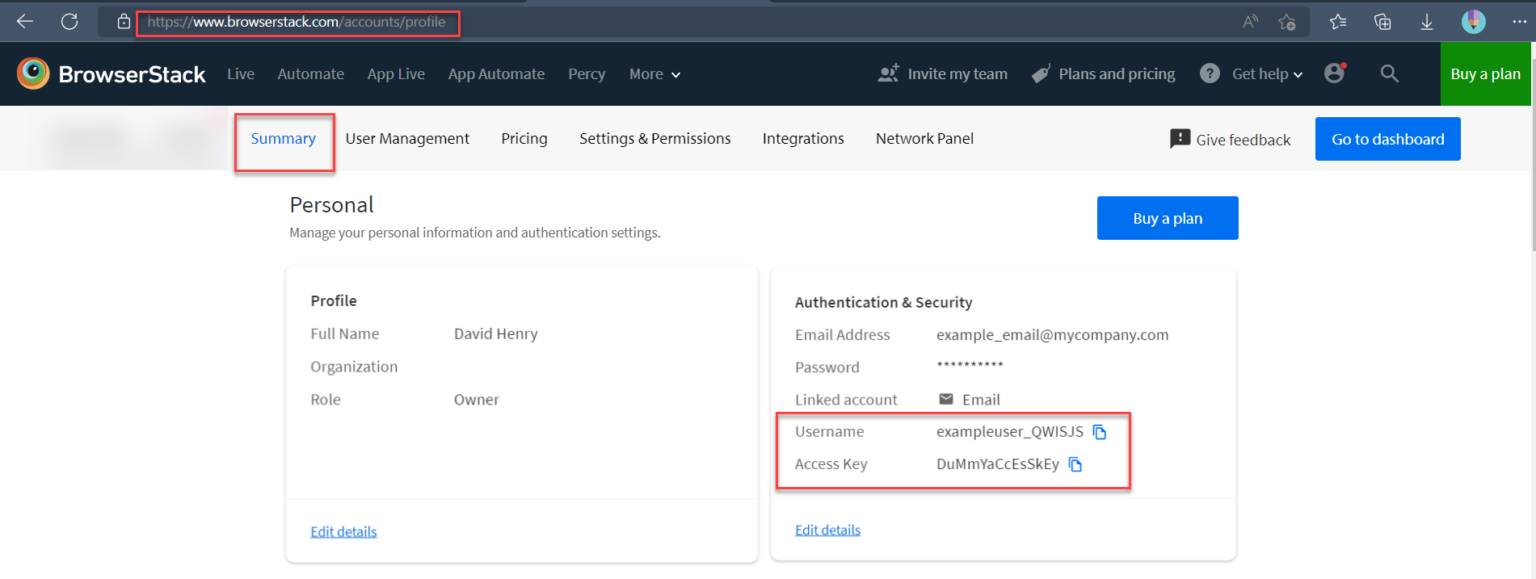Viewport: 1536px width, 579px height.
Task: Switch to the User Management tab
Action: coord(407,138)
